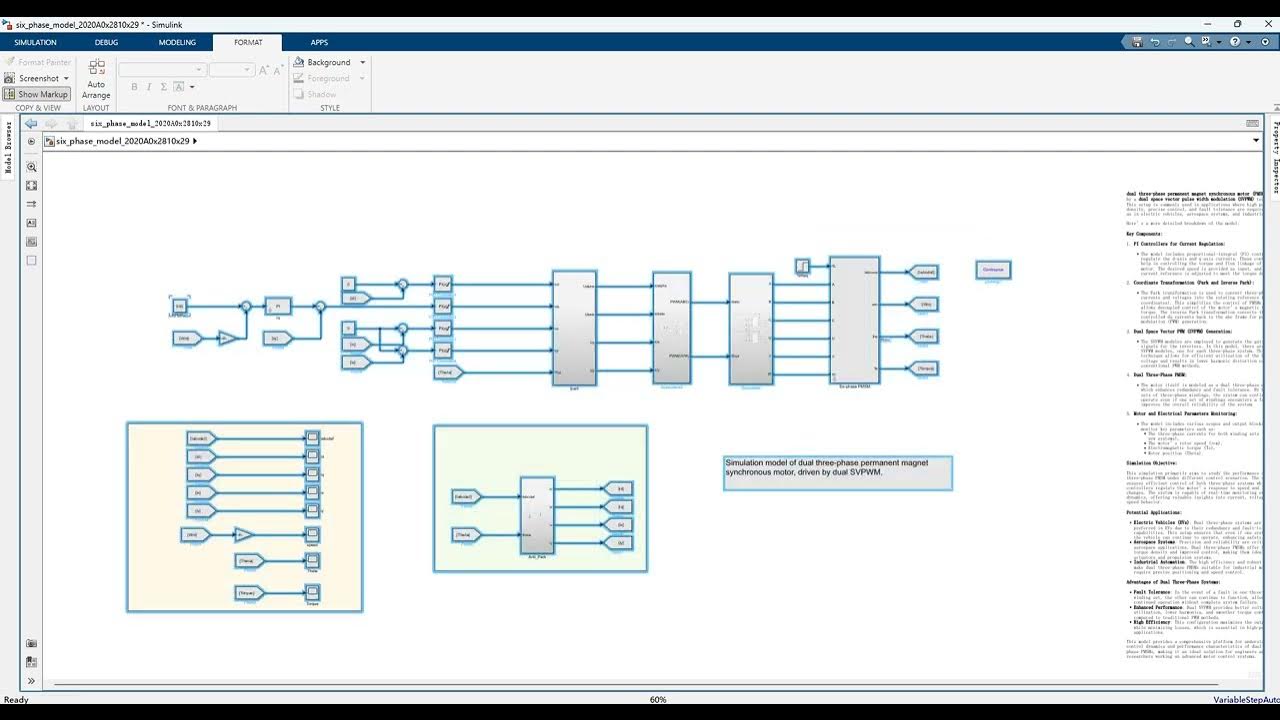1280x720 pixels.
Task: Click the VariableStepAuto solver link
Action: click(x=1246, y=700)
